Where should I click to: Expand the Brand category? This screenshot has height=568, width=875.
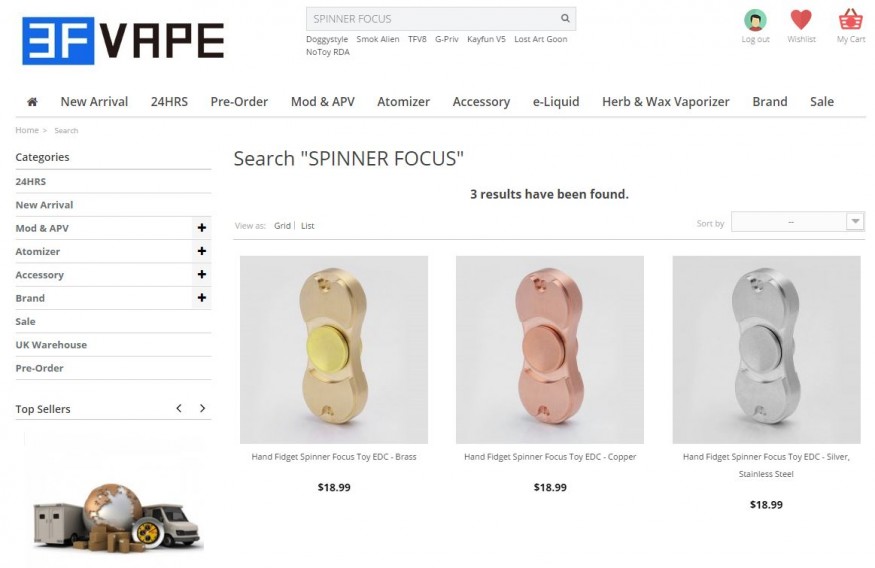coord(201,298)
